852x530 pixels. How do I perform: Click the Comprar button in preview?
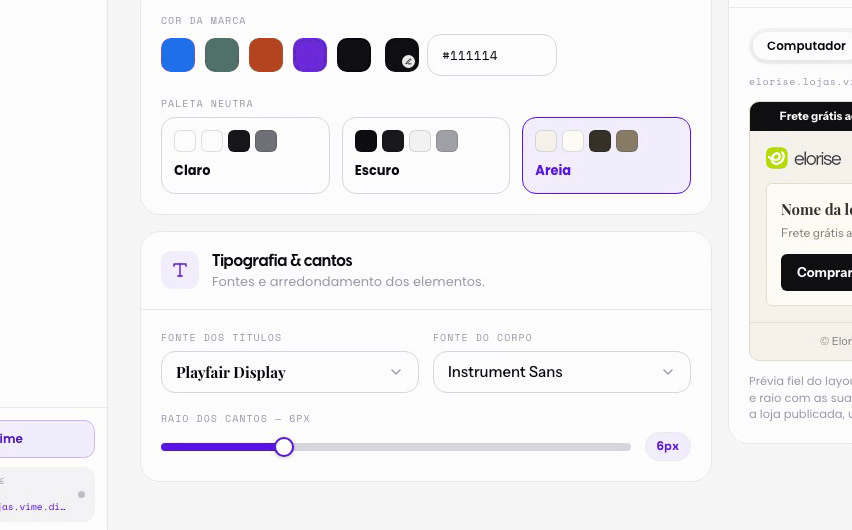[x=816, y=272]
